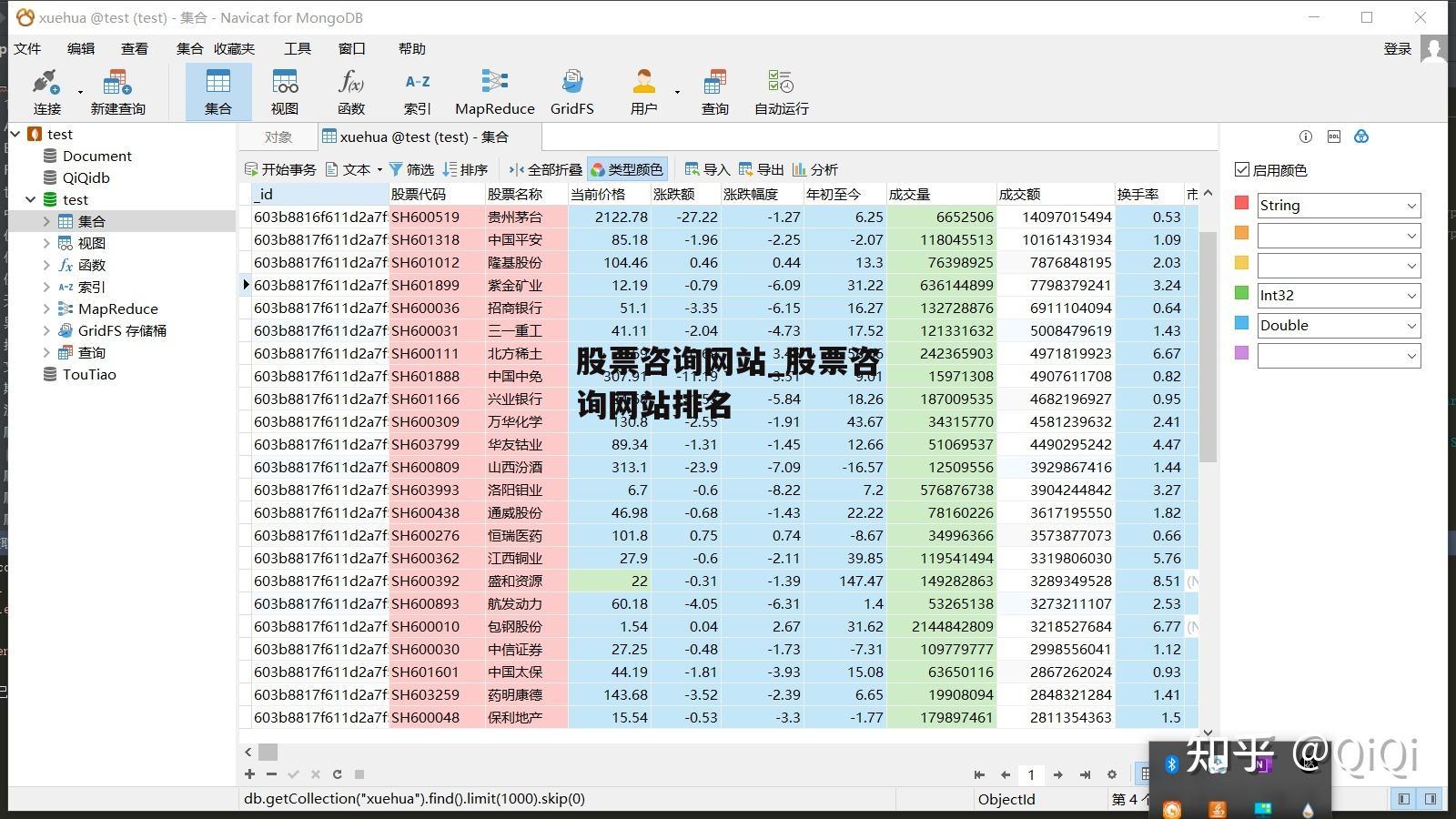Click 开始事务 (Begin Transaction) button
The image size is (1456, 819).
[280, 169]
